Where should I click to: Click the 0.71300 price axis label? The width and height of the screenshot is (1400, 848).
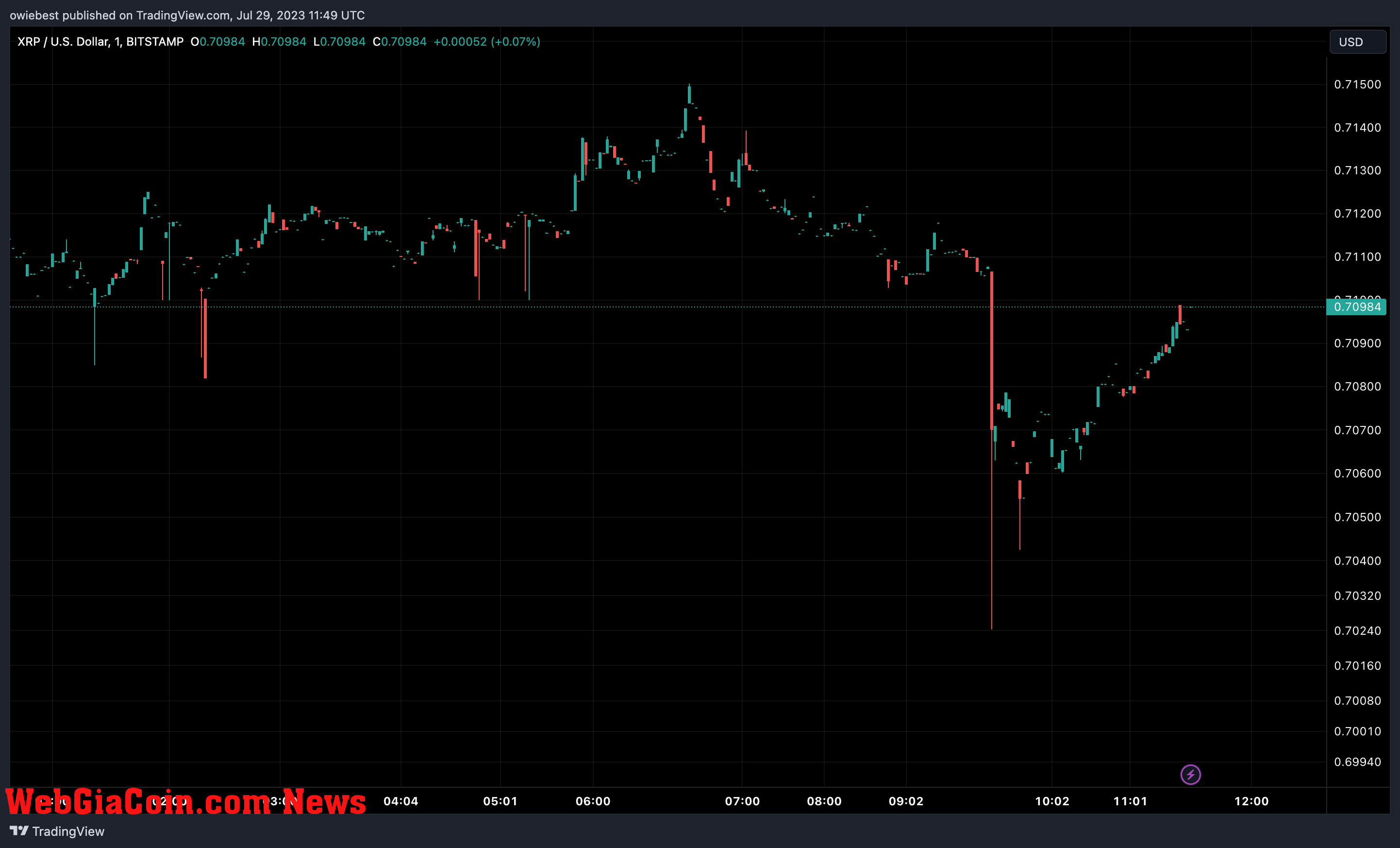pyautogui.click(x=1357, y=170)
